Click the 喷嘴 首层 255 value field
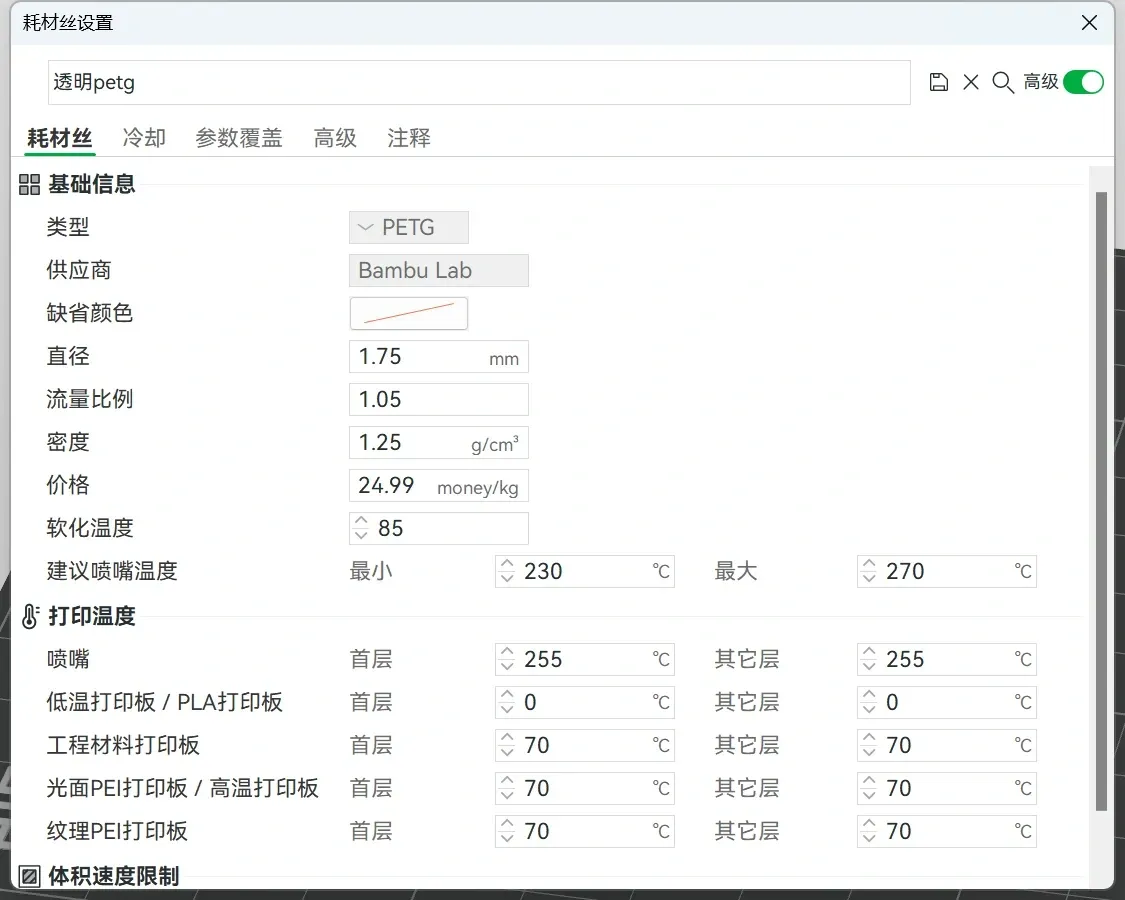Image resolution: width=1125 pixels, height=900 pixels. pyautogui.click(x=585, y=660)
